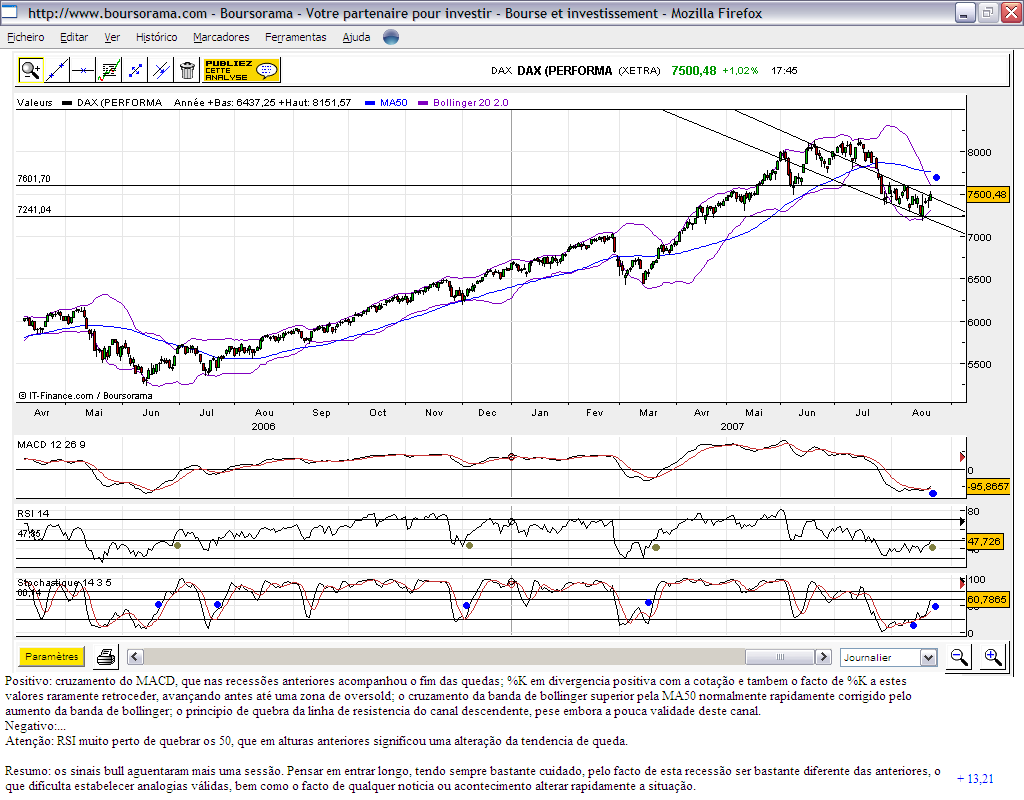Minimize the Firefox window

965,12
